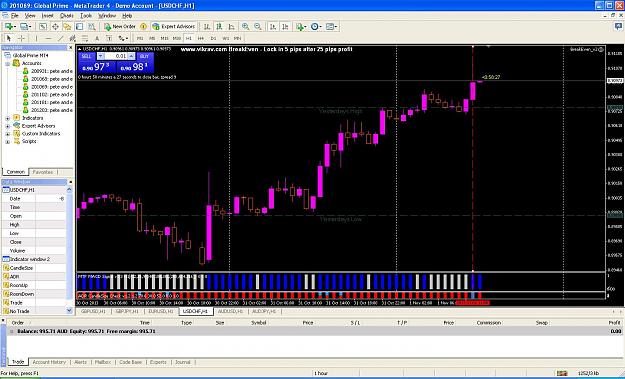Screen dimensions: 625x379
Task: Switch timeframe to MN
Action: [238, 38]
